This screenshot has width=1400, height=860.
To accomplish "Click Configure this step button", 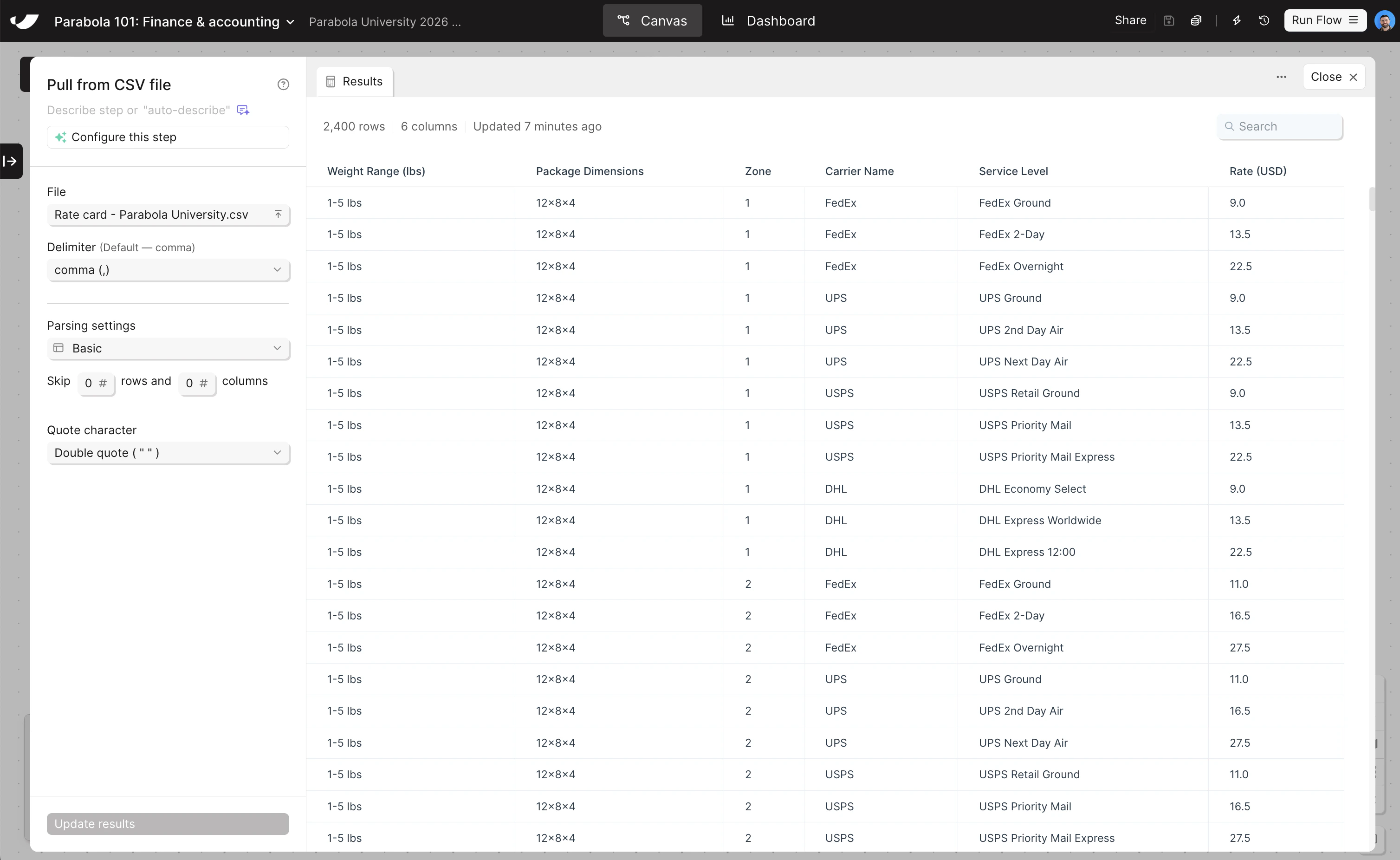I will [168, 137].
